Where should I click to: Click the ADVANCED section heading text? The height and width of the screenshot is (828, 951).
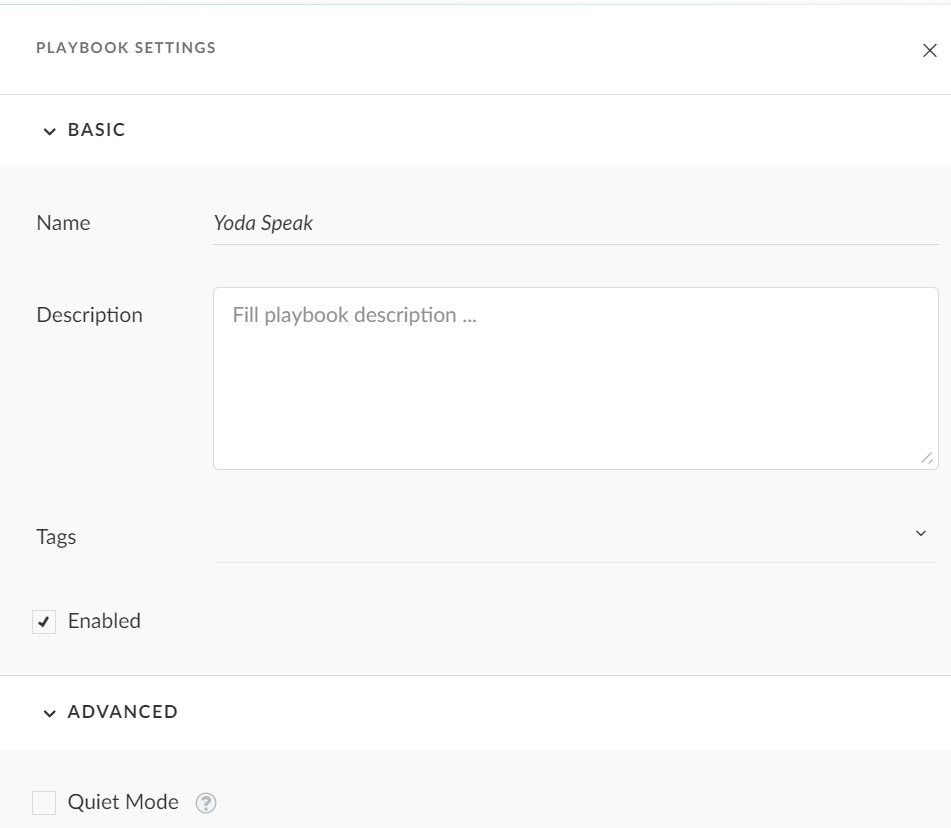(122, 712)
